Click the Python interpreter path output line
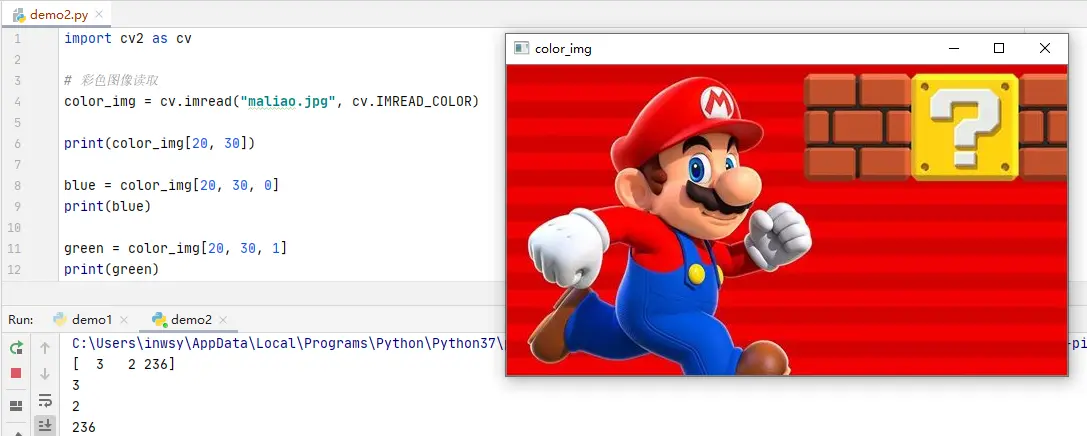 (x=288, y=342)
